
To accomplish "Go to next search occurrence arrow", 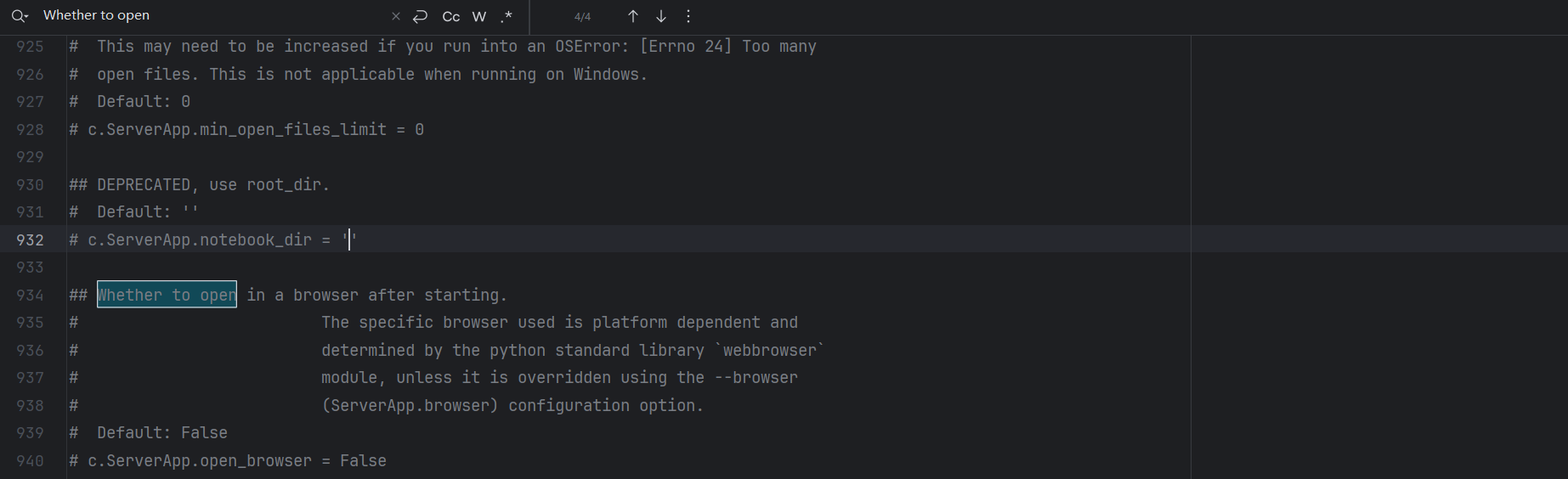I will 661,16.
